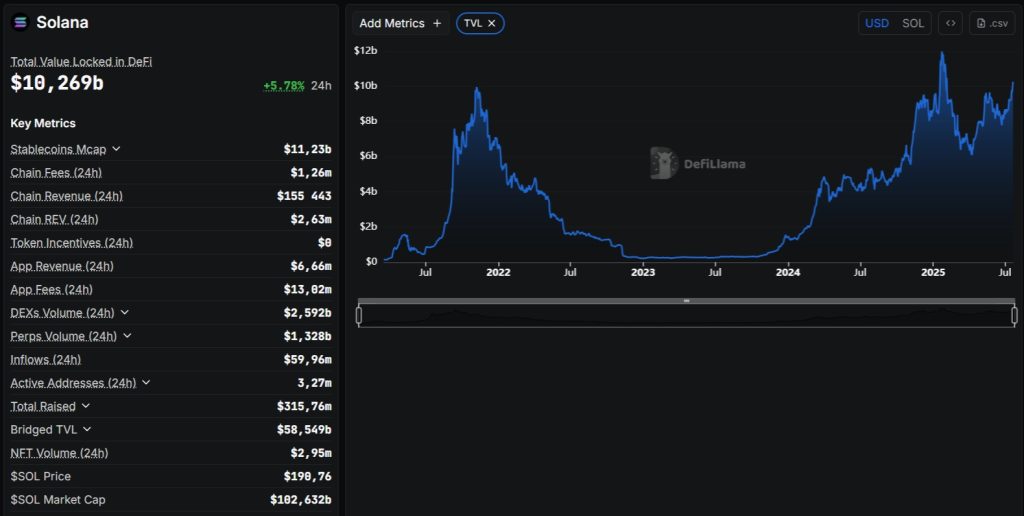The height and width of the screenshot is (516, 1024).
Task: Click the top grip of range slider
Action: coord(686,301)
